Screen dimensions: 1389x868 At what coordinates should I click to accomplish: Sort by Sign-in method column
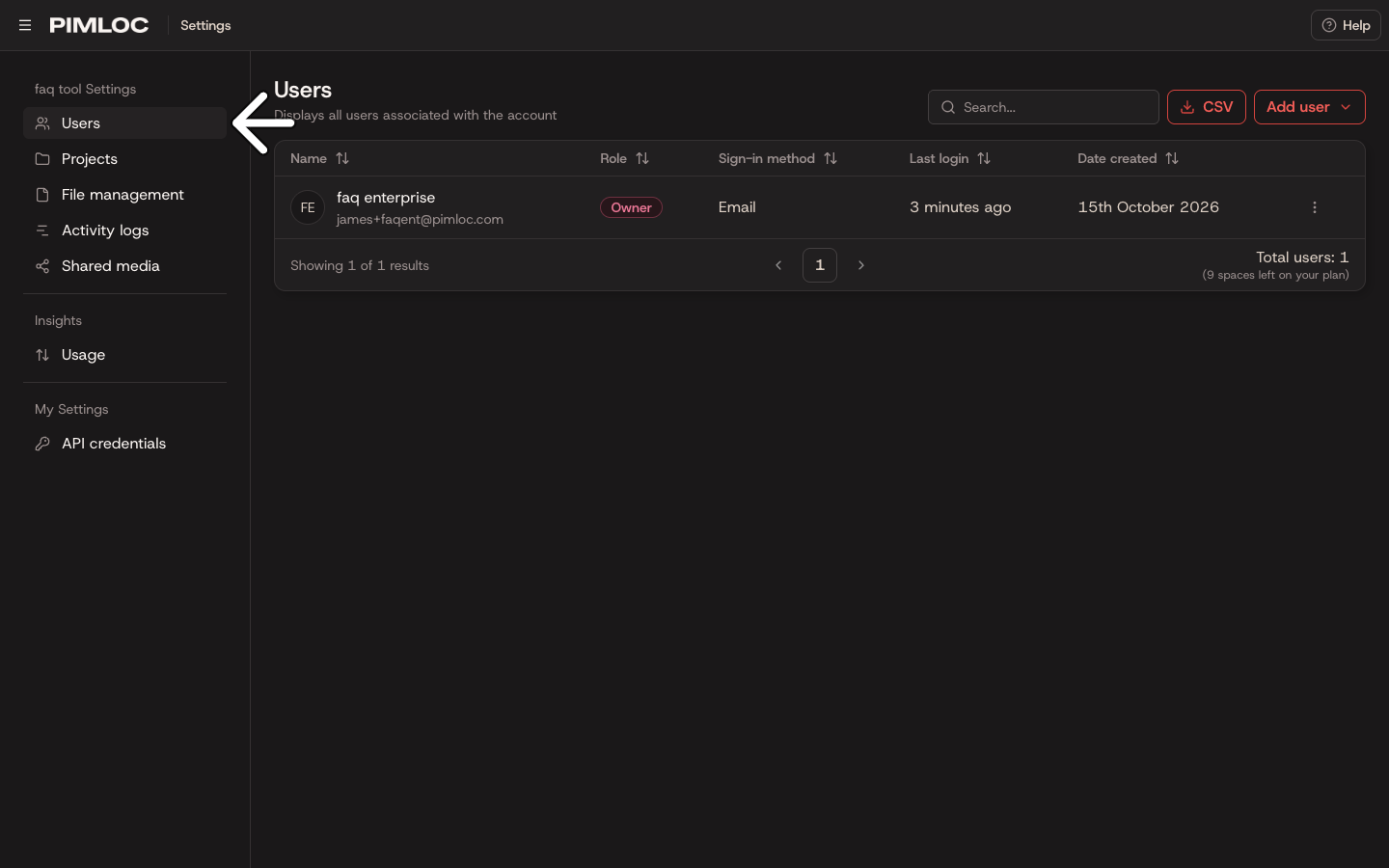[777, 158]
